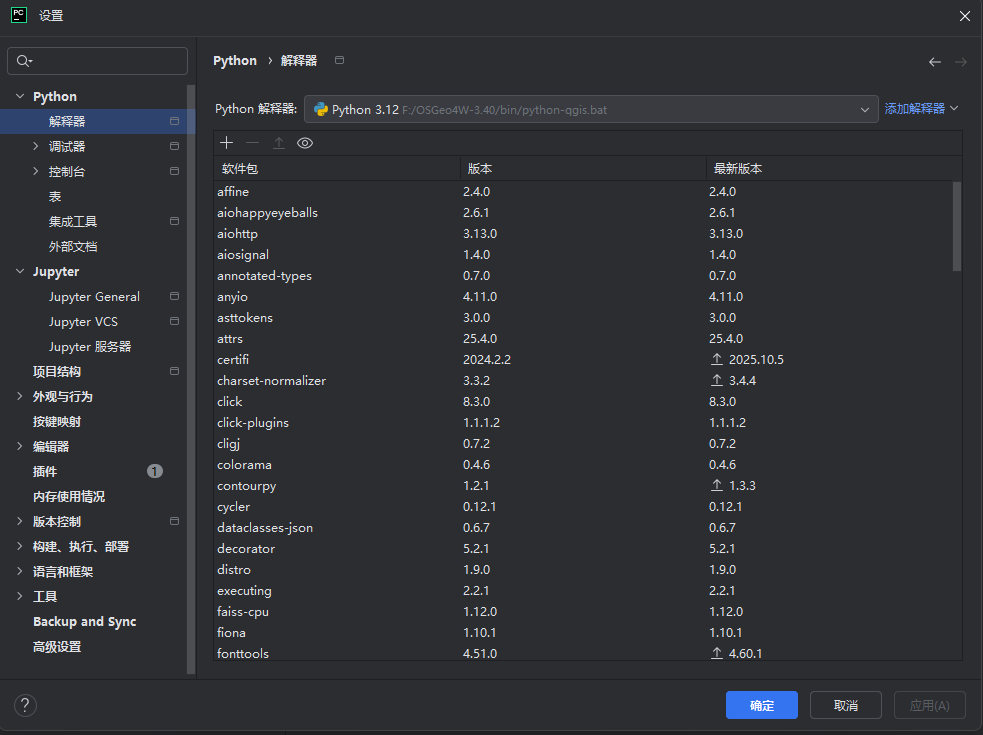Expand the 调试器 tree node
The height and width of the screenshot is (735, 983).
[x=36, y=146]
